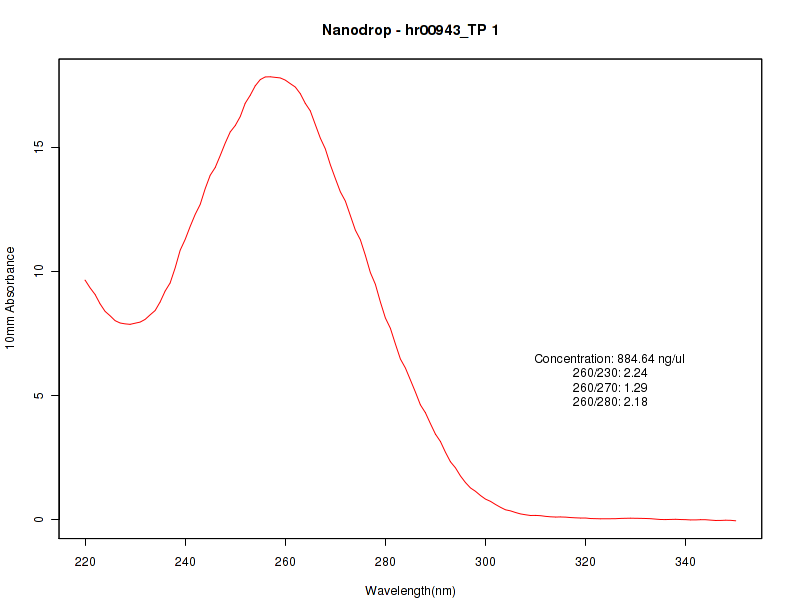
Task: Click the 260 tick label on x-axis
Action: pyautogui.click(x=285, y=562)
